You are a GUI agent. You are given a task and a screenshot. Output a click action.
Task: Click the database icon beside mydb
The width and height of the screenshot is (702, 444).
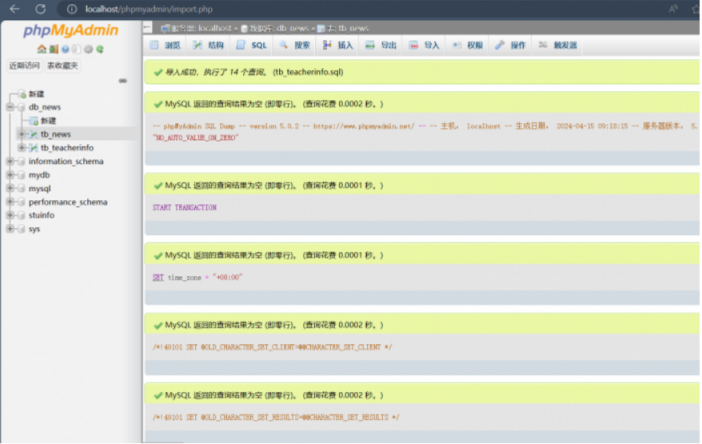21,175
